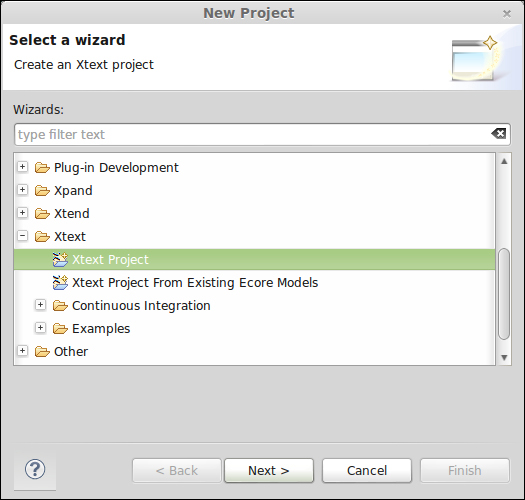Collapse the Xtext category
Image resolution: width=525 pixels, height=500 pixels.
22,235
